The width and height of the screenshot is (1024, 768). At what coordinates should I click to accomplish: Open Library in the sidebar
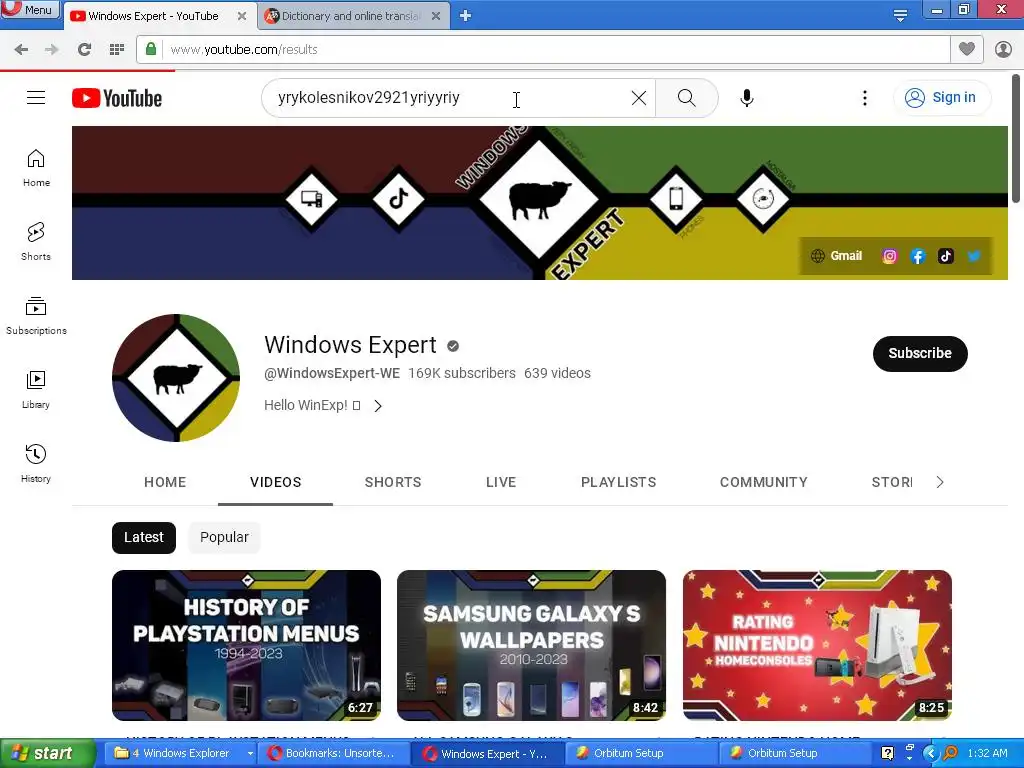click(36, 390)
